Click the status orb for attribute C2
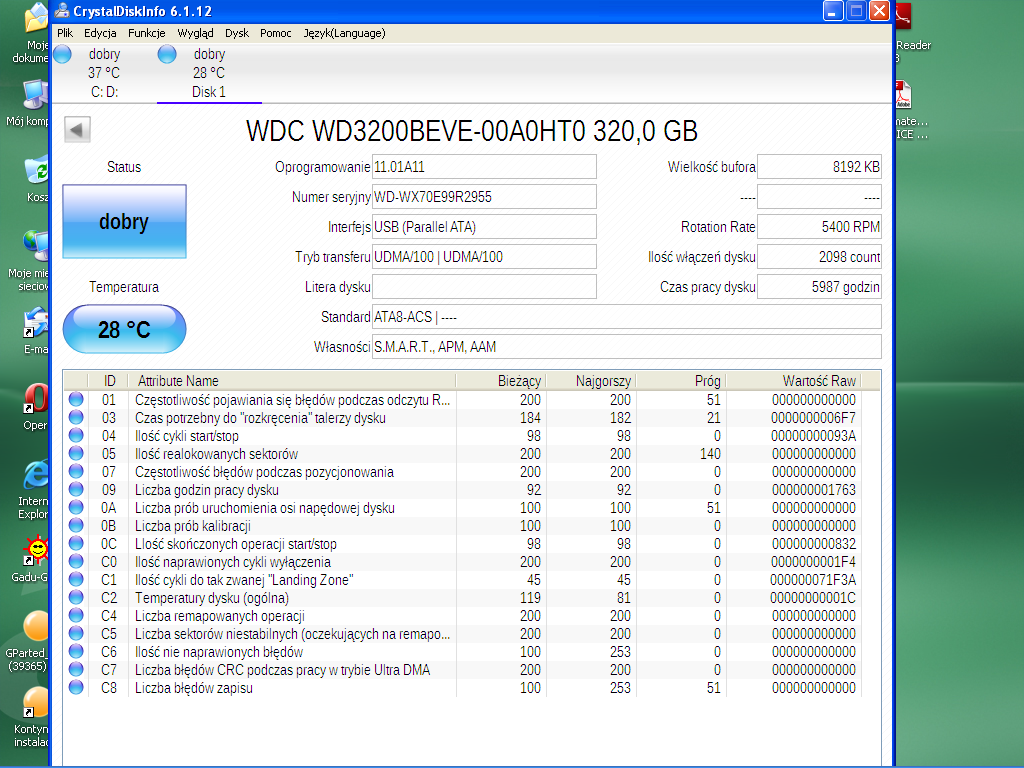Screen dimensions: 1024x768 (76, 597)
